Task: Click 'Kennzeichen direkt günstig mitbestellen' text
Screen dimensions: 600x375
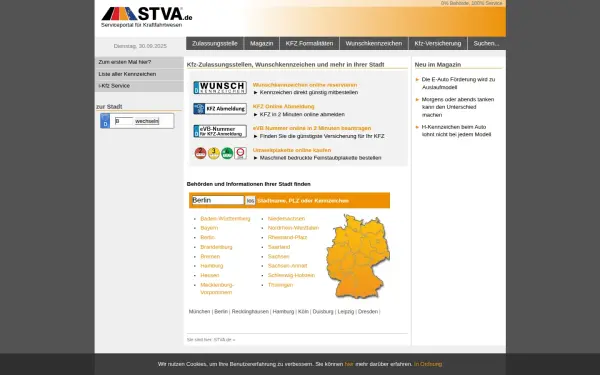Action: click(x=309, y=93)
